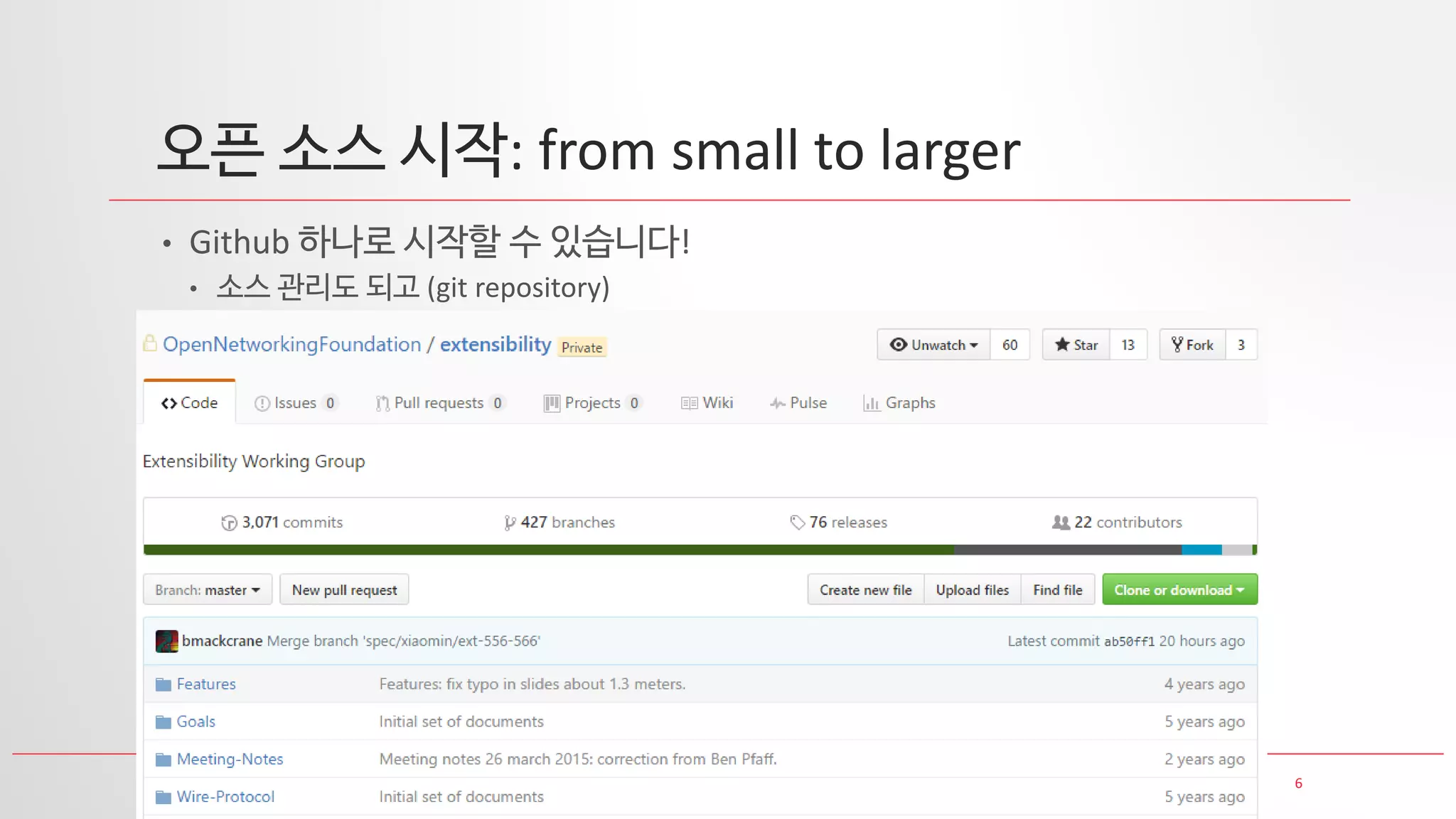
Task: Open the Pulse tab
Action: (x=798, y=403)
